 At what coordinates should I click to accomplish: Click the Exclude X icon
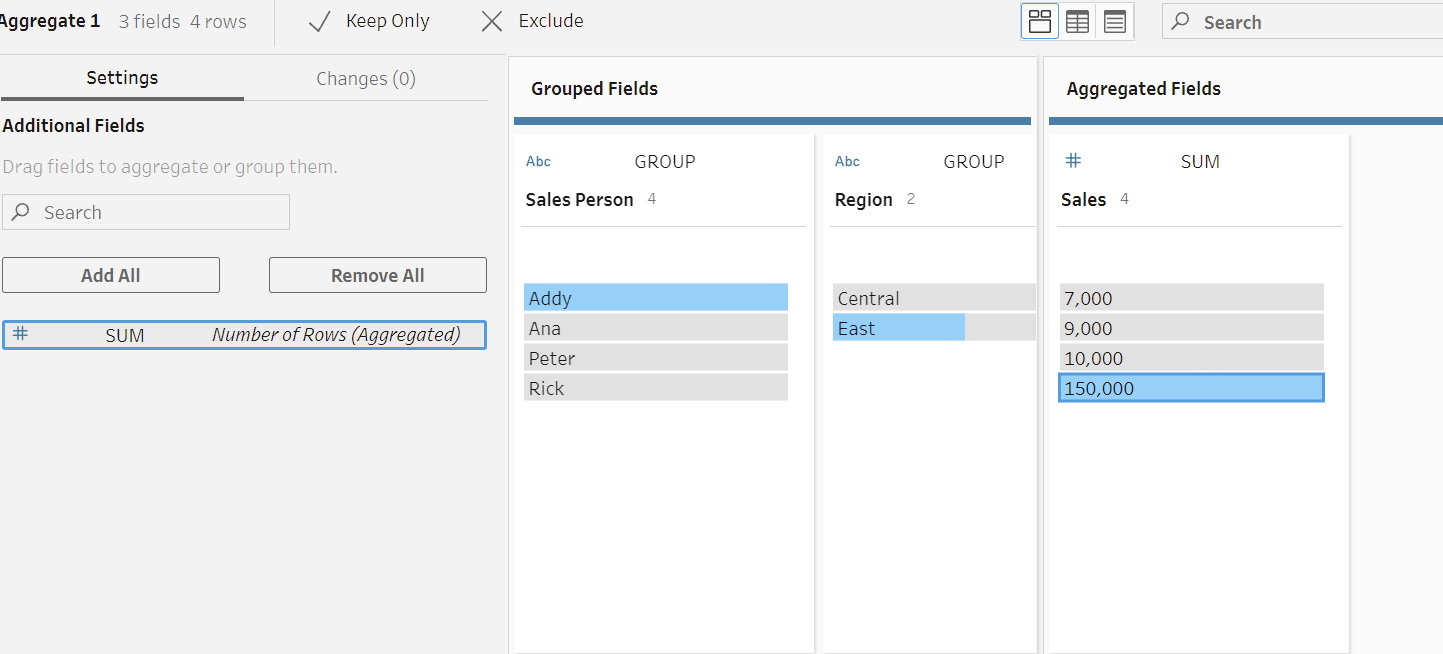coord(492,22)
